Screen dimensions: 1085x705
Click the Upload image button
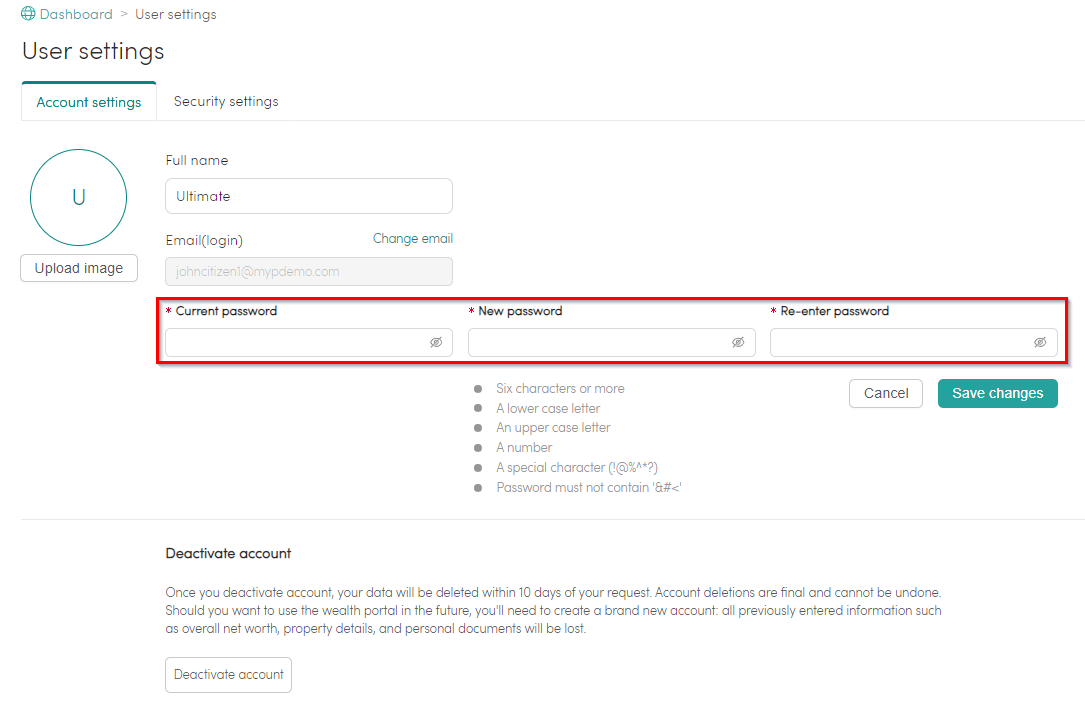[x=79, y=268]
